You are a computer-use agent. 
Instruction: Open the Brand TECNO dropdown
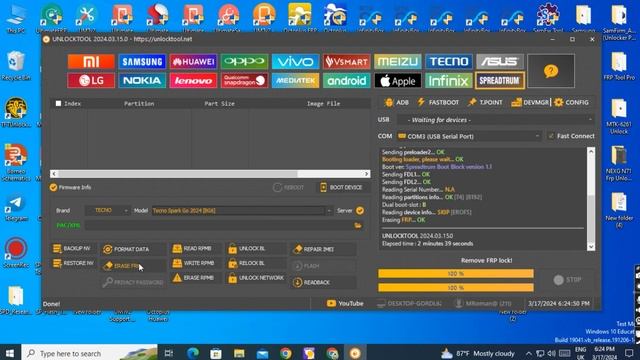108,211
